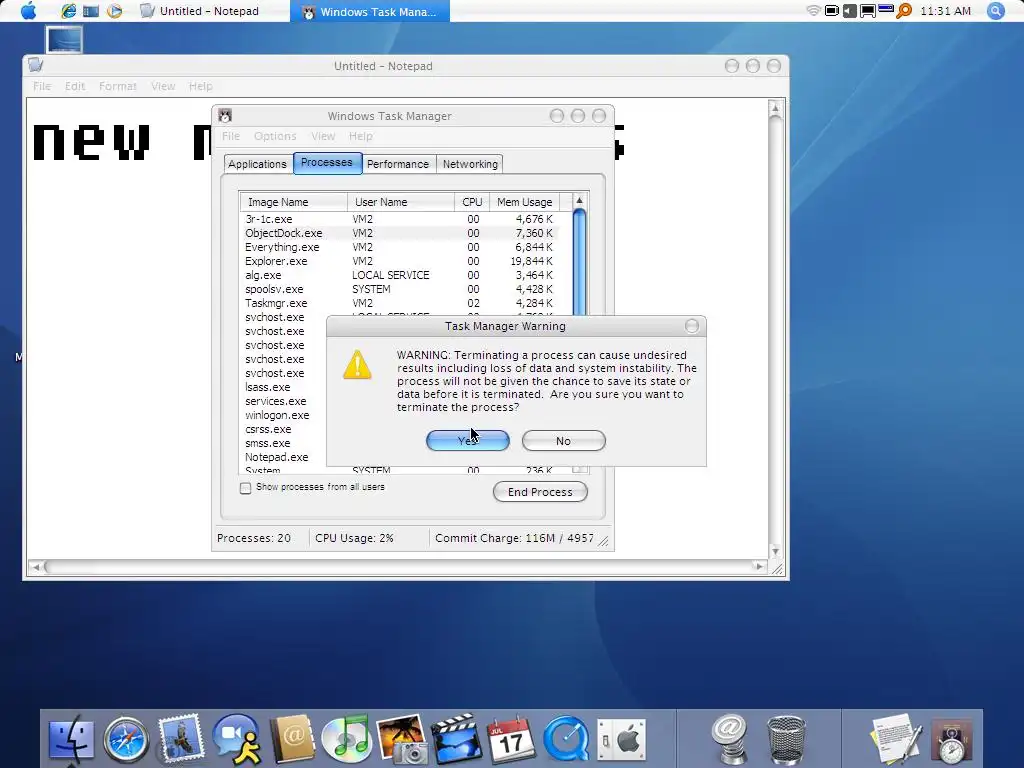Select the Everything.exe process row
Image resolution: width=1024 pixels, height=768 pixels.
pyautogui.click(x=399, y=247)
